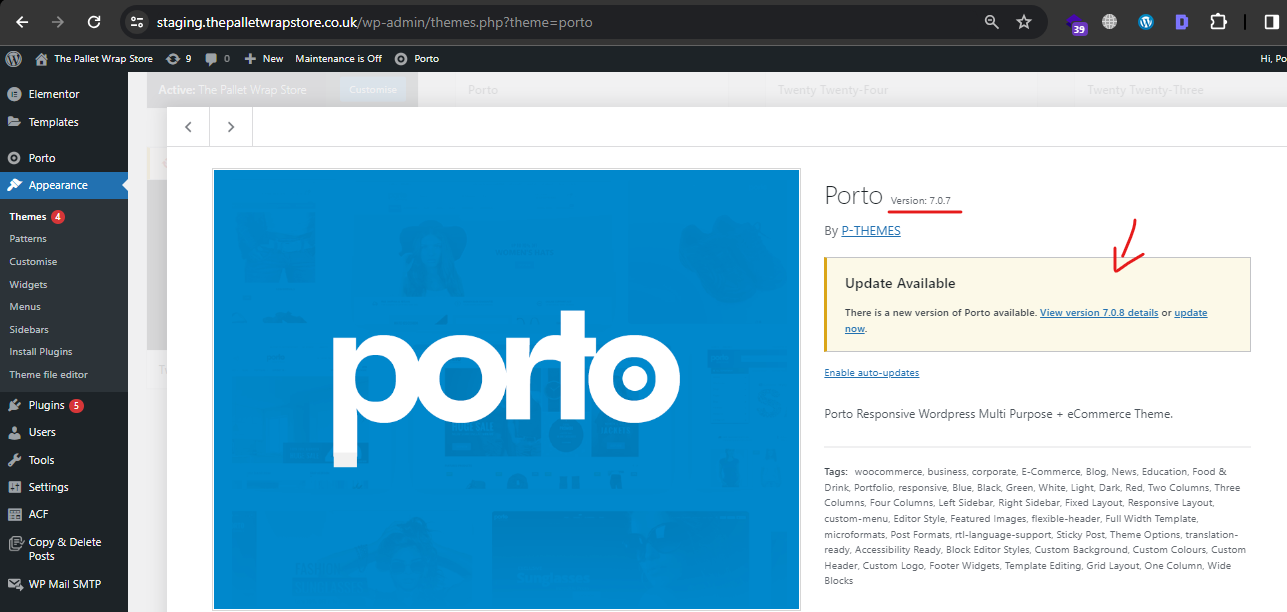Click the purple D extension icon
Viewport: 1287px width, 612px height.
(1182, 21)
